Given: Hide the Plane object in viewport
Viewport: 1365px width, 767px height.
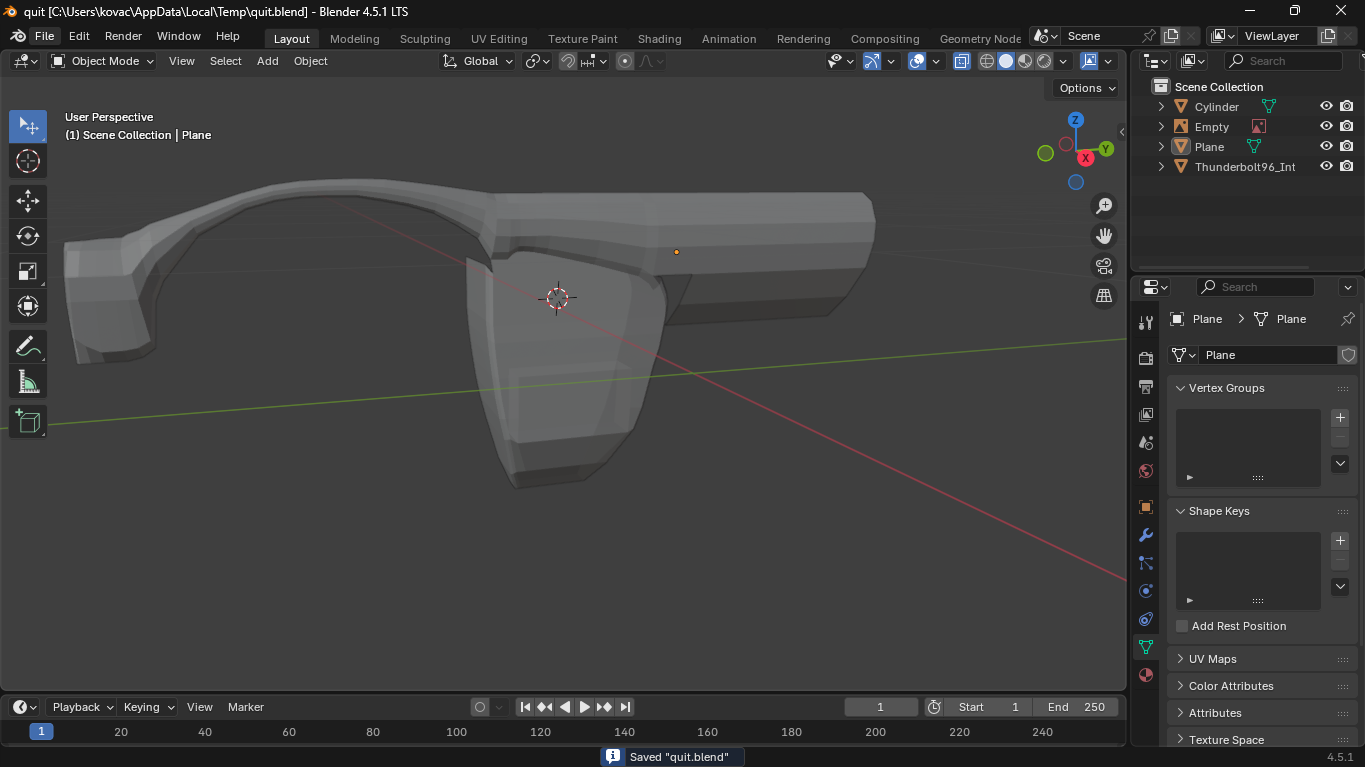Looking at the screenshot, I should [x=1326, y=147].
